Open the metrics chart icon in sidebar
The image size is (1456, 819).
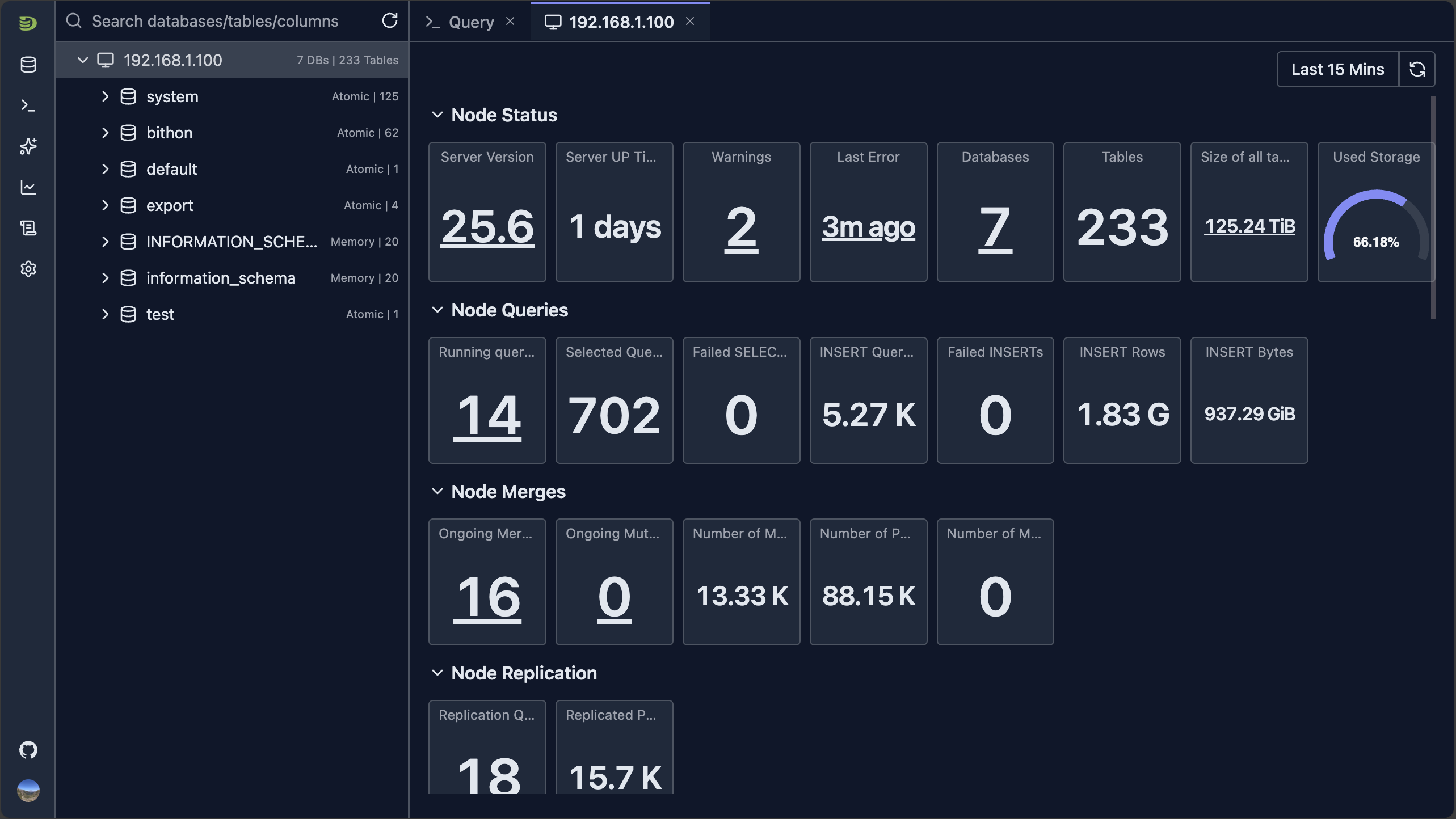[x=28, y=187]
